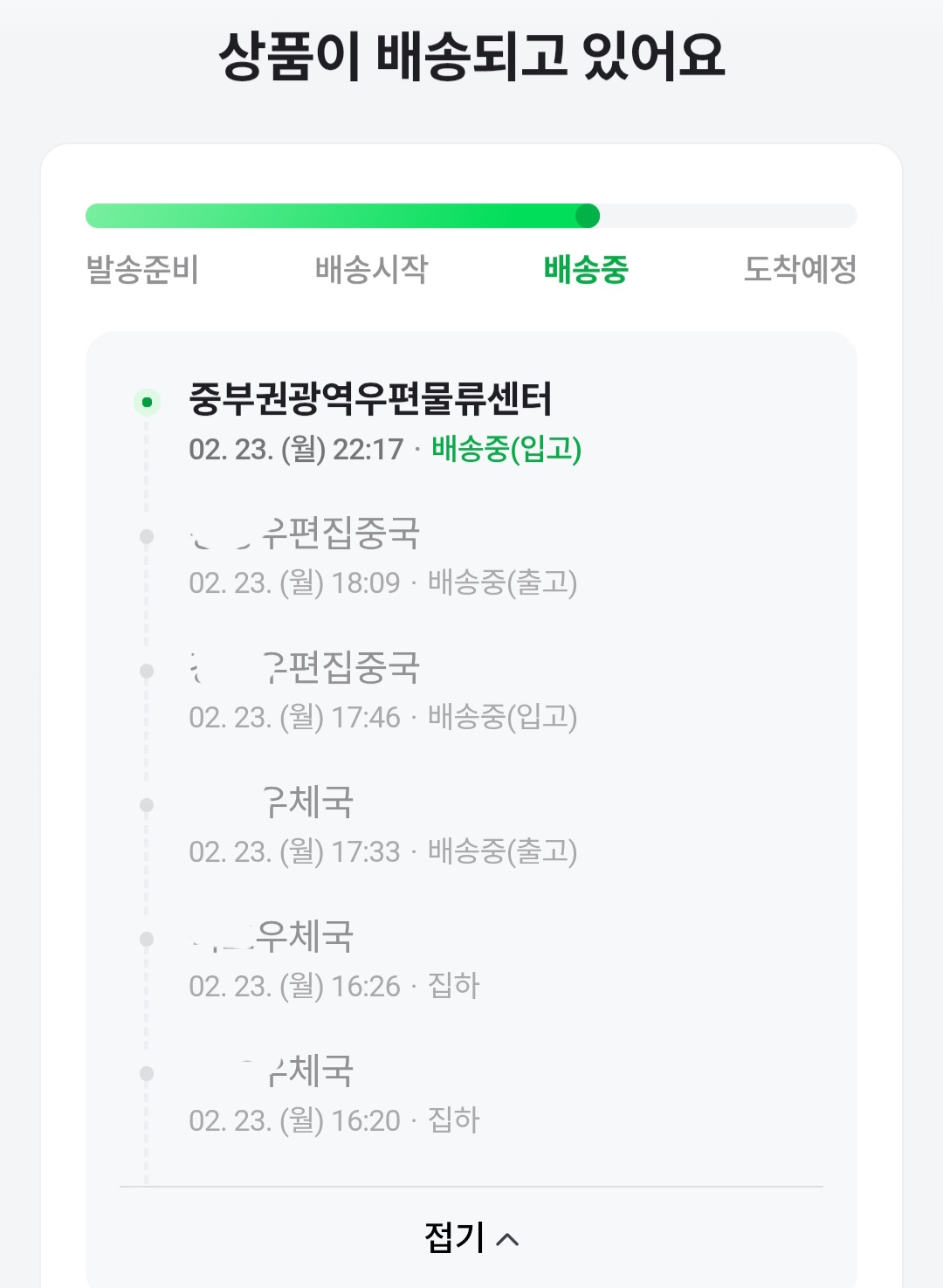The width and height of the screenshot is (943, 1288).
Task: Select the 발송준비 stage label
Action: pos(142,269)
